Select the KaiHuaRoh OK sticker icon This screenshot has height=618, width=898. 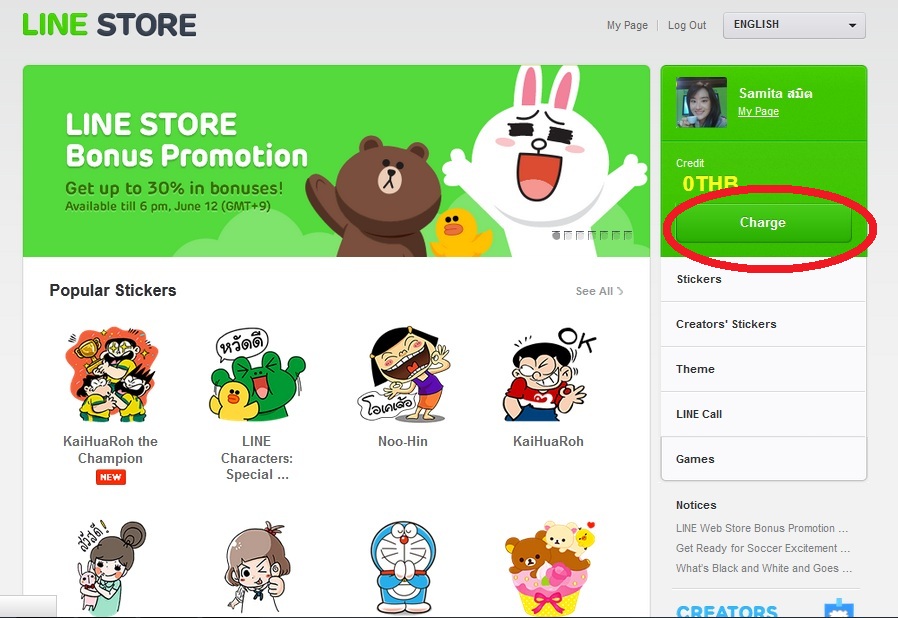click(548, 376)
